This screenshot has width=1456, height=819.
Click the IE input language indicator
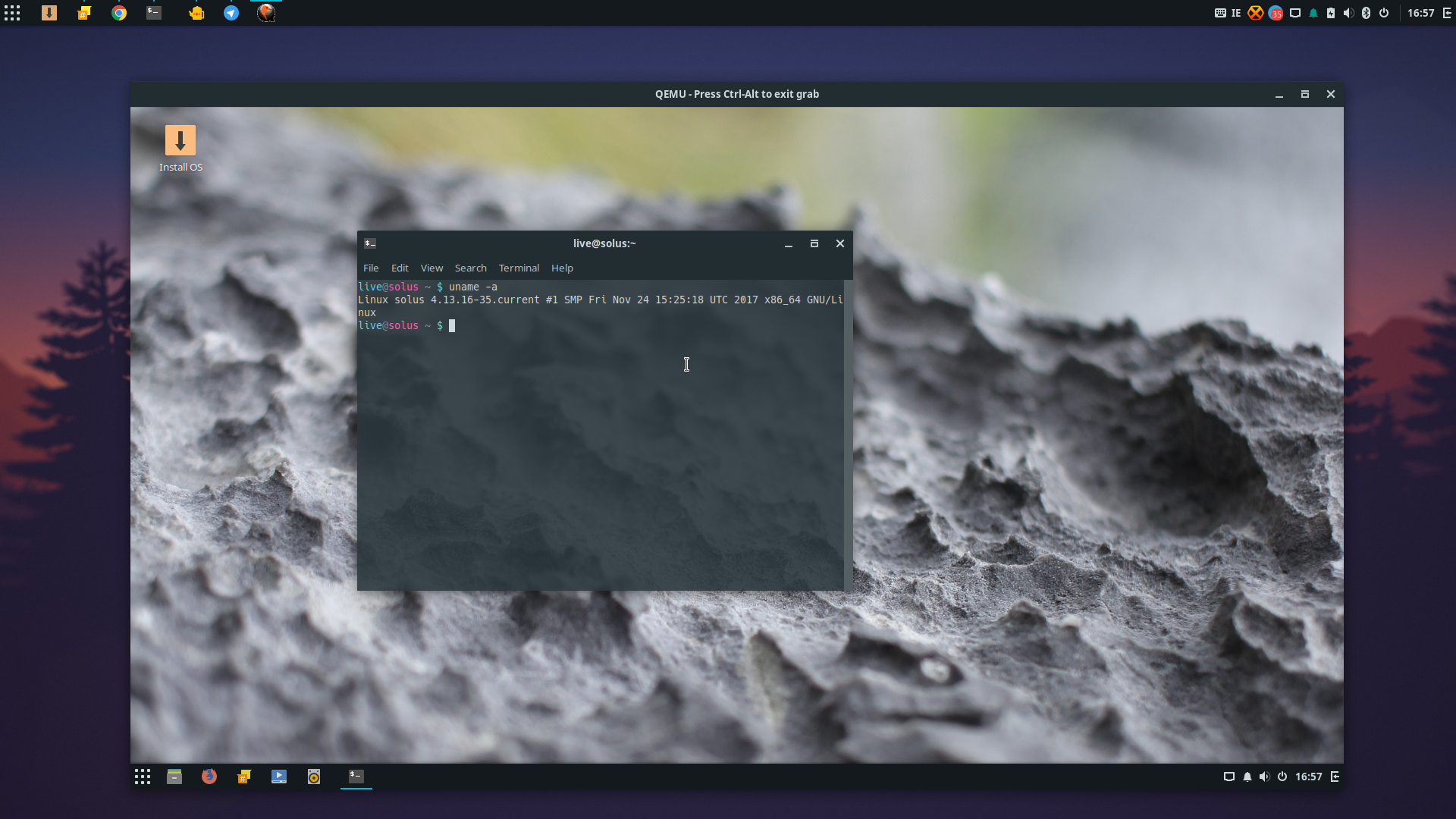(1236, 13)
